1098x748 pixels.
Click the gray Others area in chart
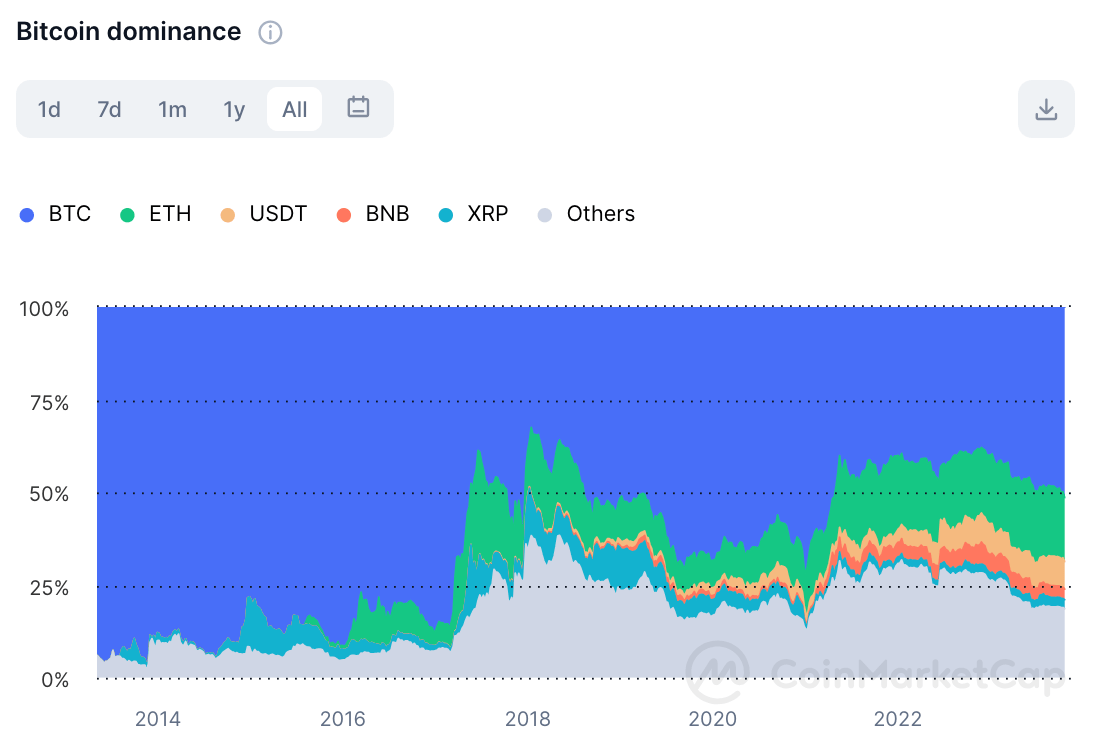[x=600, y=630]
